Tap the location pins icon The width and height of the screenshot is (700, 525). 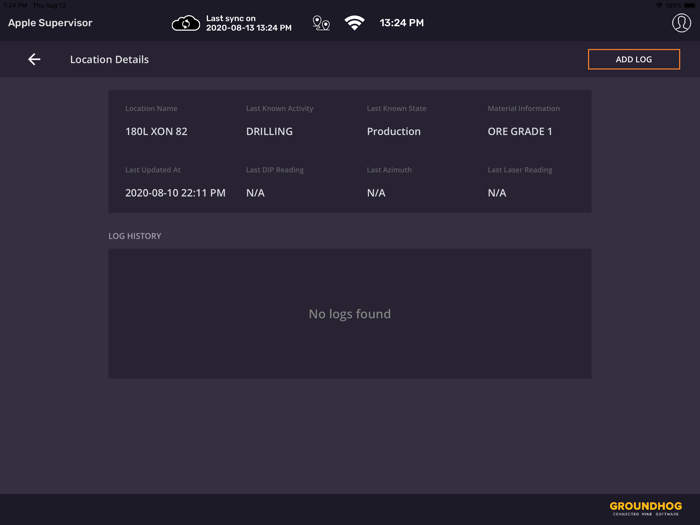(321, 23)
